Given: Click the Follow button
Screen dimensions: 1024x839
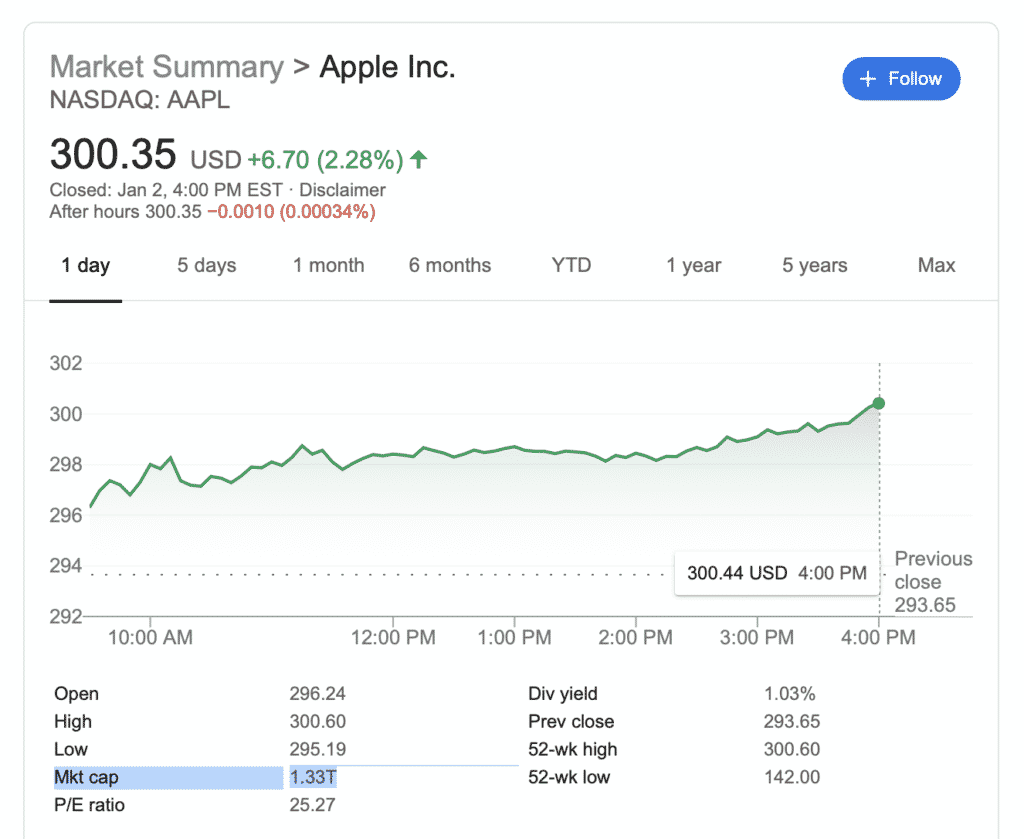Looking at the screenshot, I should click(901, 79).
